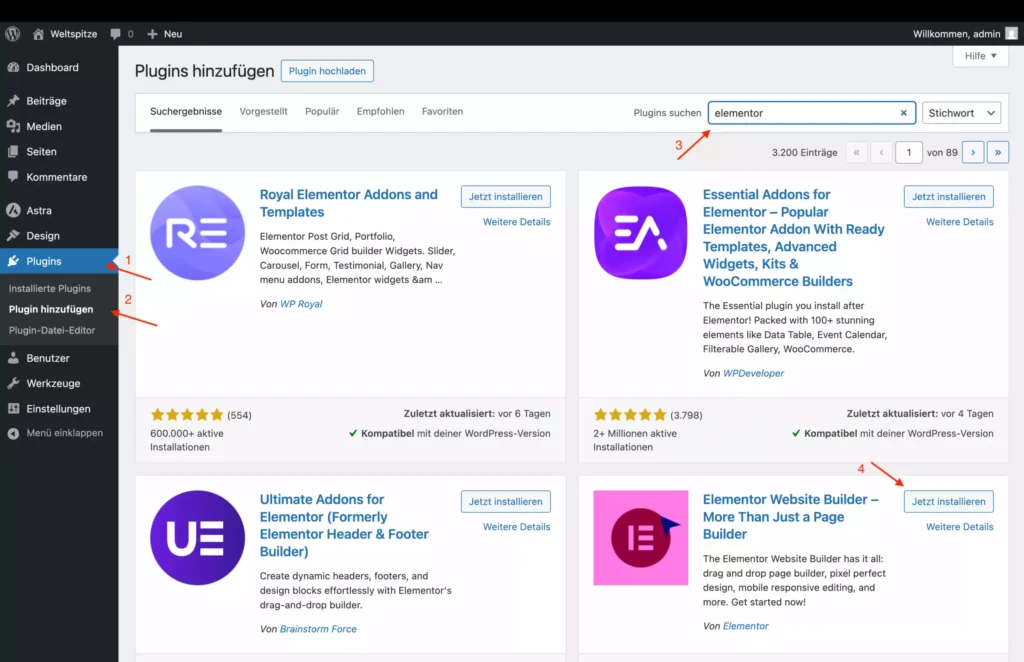Open the WordPress logo menu
Image resolution: width=1024 pixels, height=662 pixels.
click(x=12, y=34)
